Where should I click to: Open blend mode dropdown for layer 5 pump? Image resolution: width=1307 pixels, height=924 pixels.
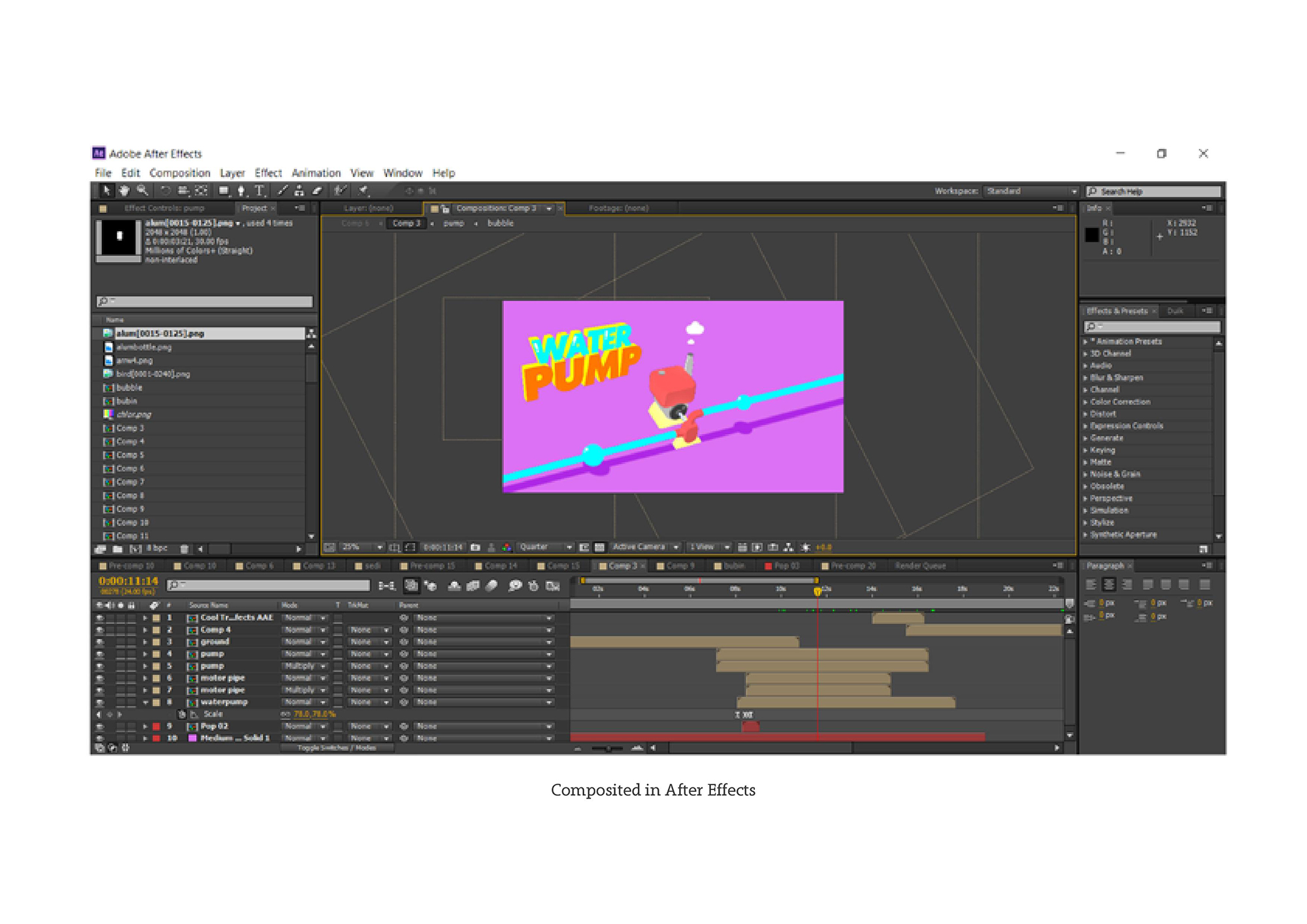(305, 666)
